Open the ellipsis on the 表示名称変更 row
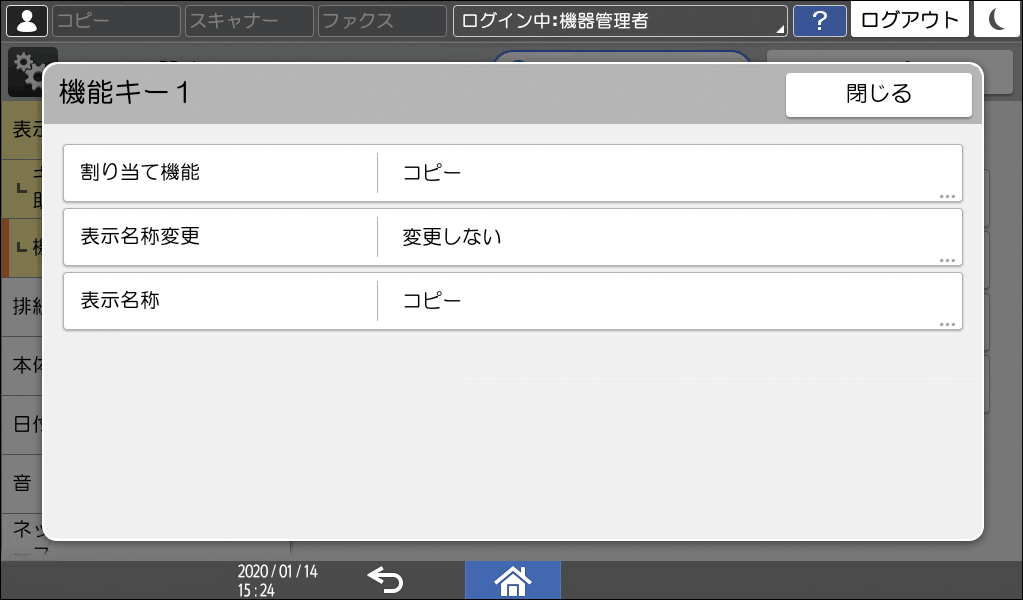The image size is (1023, 600). click(x=948, y=261)
